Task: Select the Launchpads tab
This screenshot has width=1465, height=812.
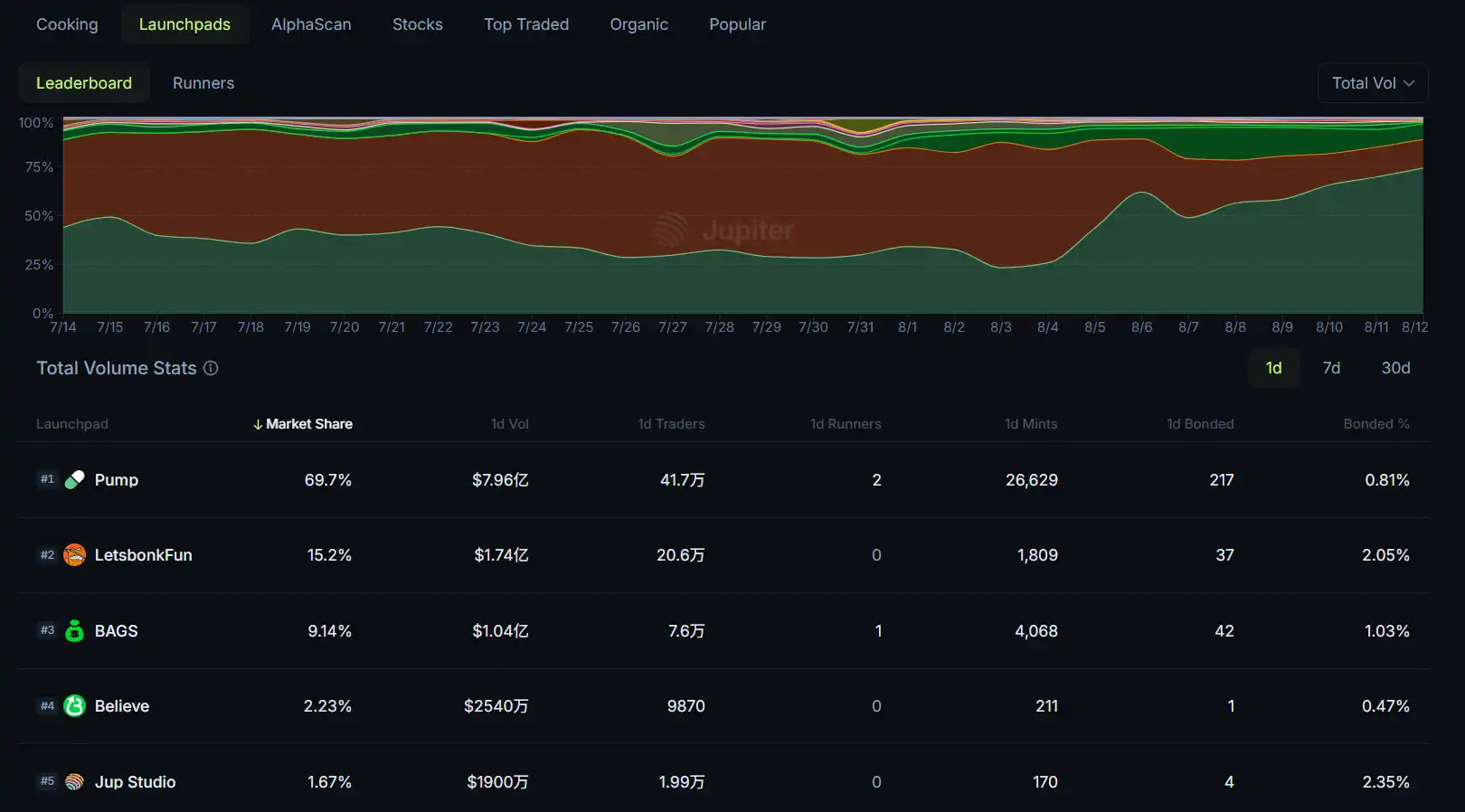Action: [184, 24]
